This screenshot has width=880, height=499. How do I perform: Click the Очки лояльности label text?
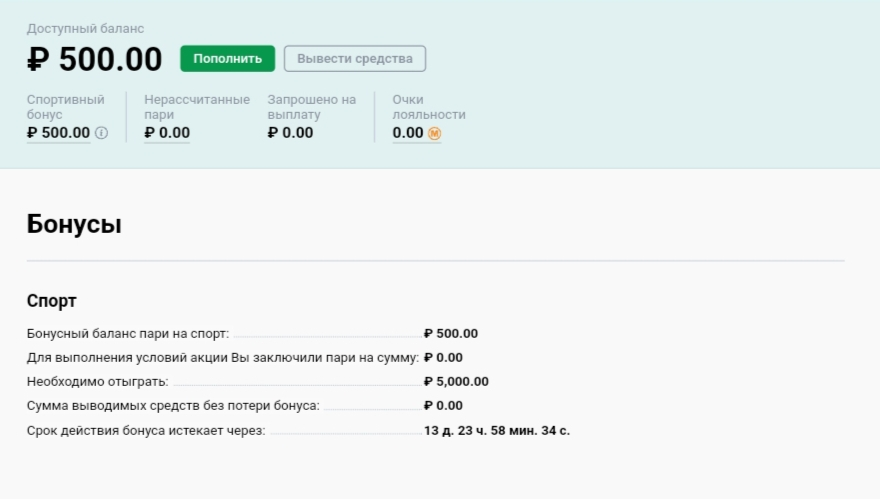point(428,107)
